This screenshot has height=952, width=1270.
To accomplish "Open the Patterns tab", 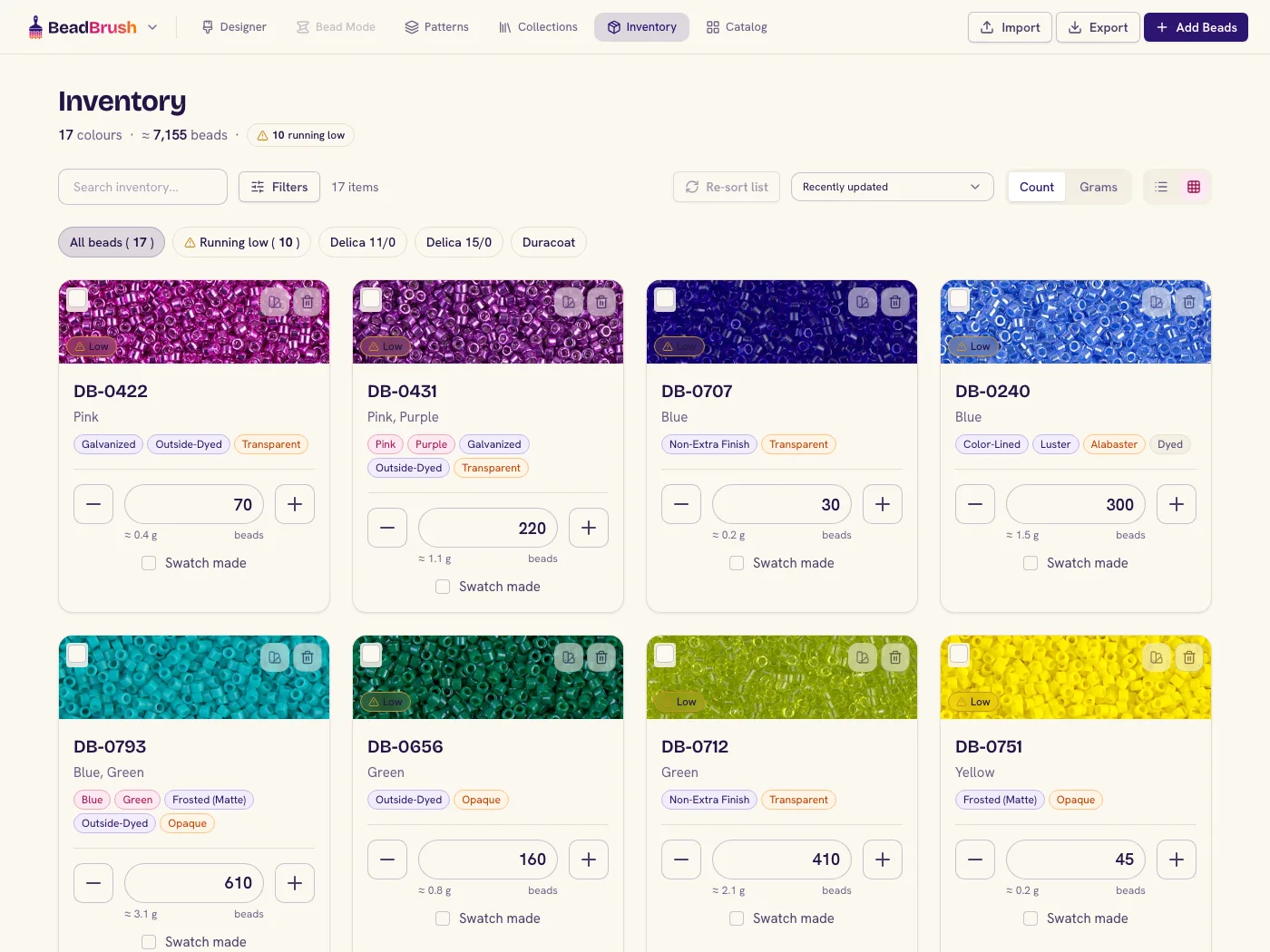I will coord(436,27).
